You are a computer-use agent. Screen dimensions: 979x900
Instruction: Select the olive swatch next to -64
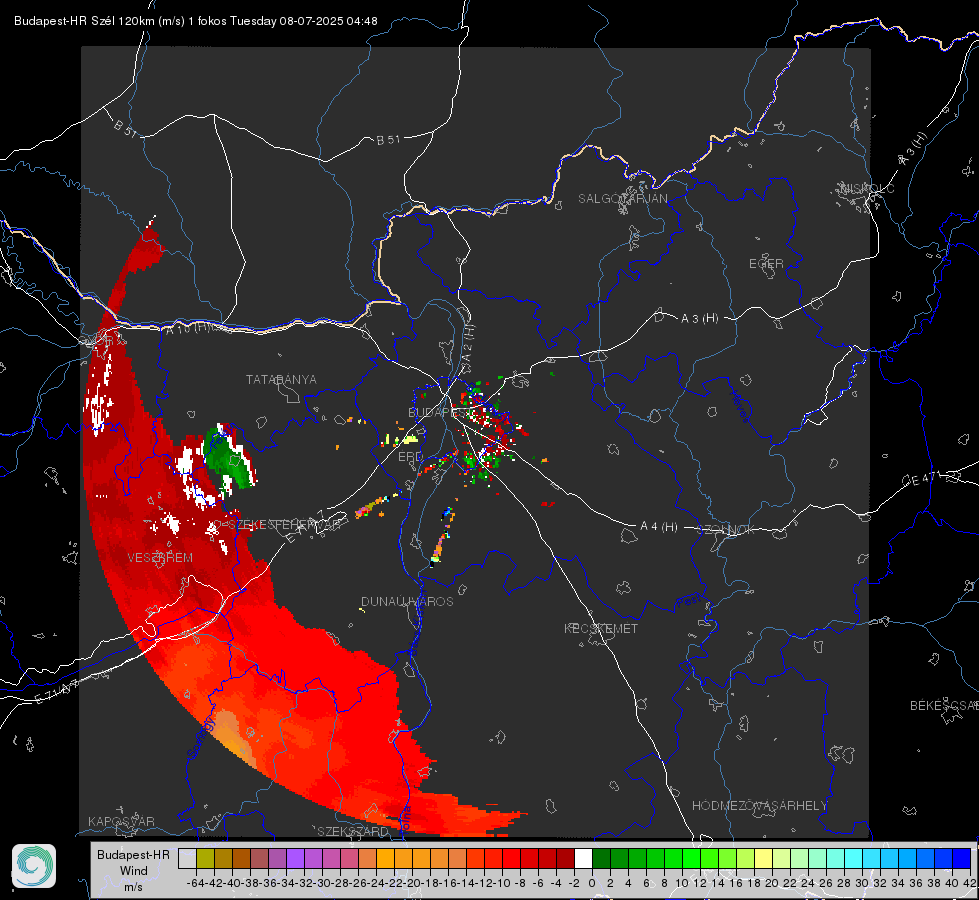(205, 859)
